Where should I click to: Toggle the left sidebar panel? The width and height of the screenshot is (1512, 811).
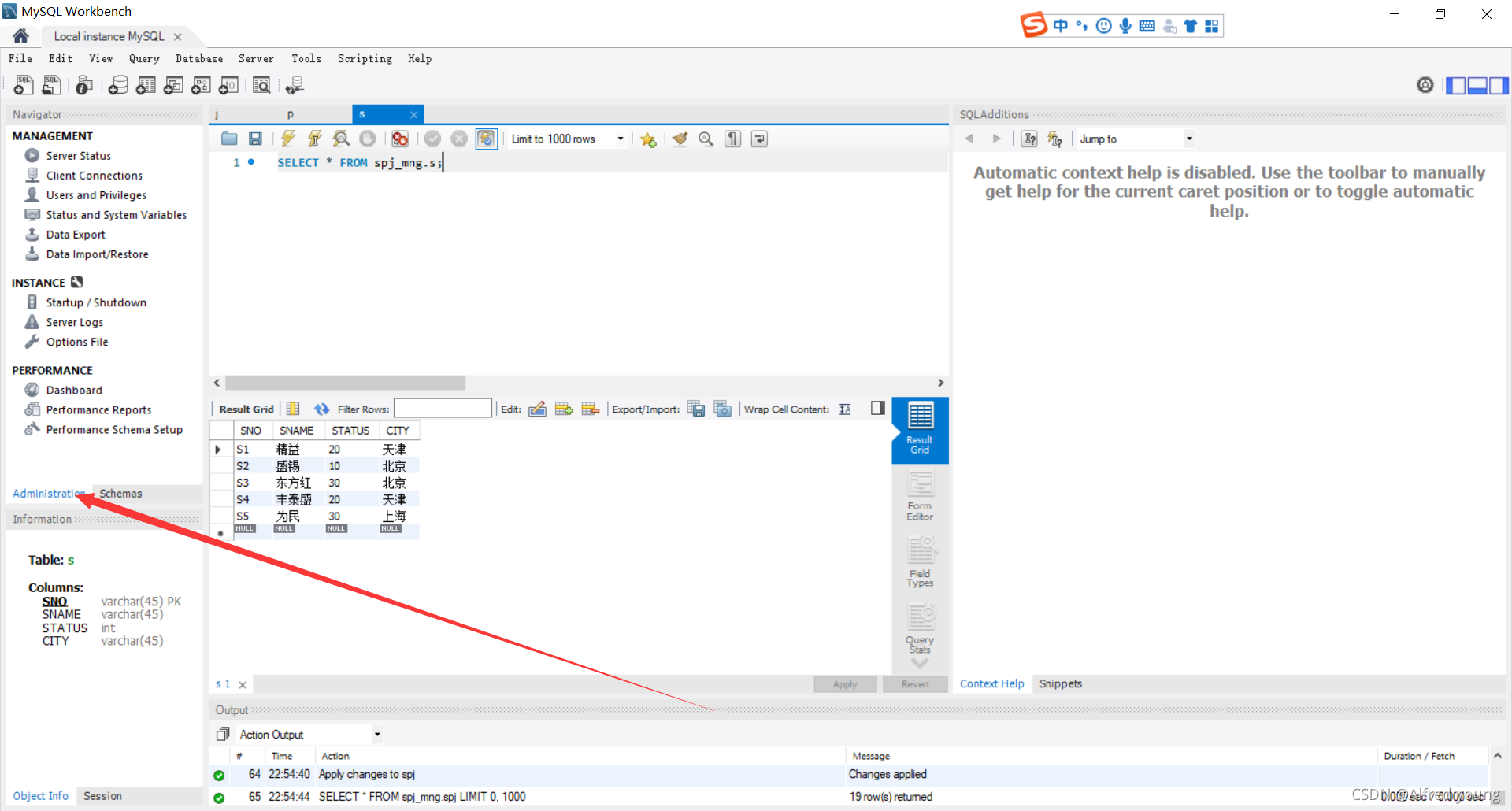(1456, 85)
